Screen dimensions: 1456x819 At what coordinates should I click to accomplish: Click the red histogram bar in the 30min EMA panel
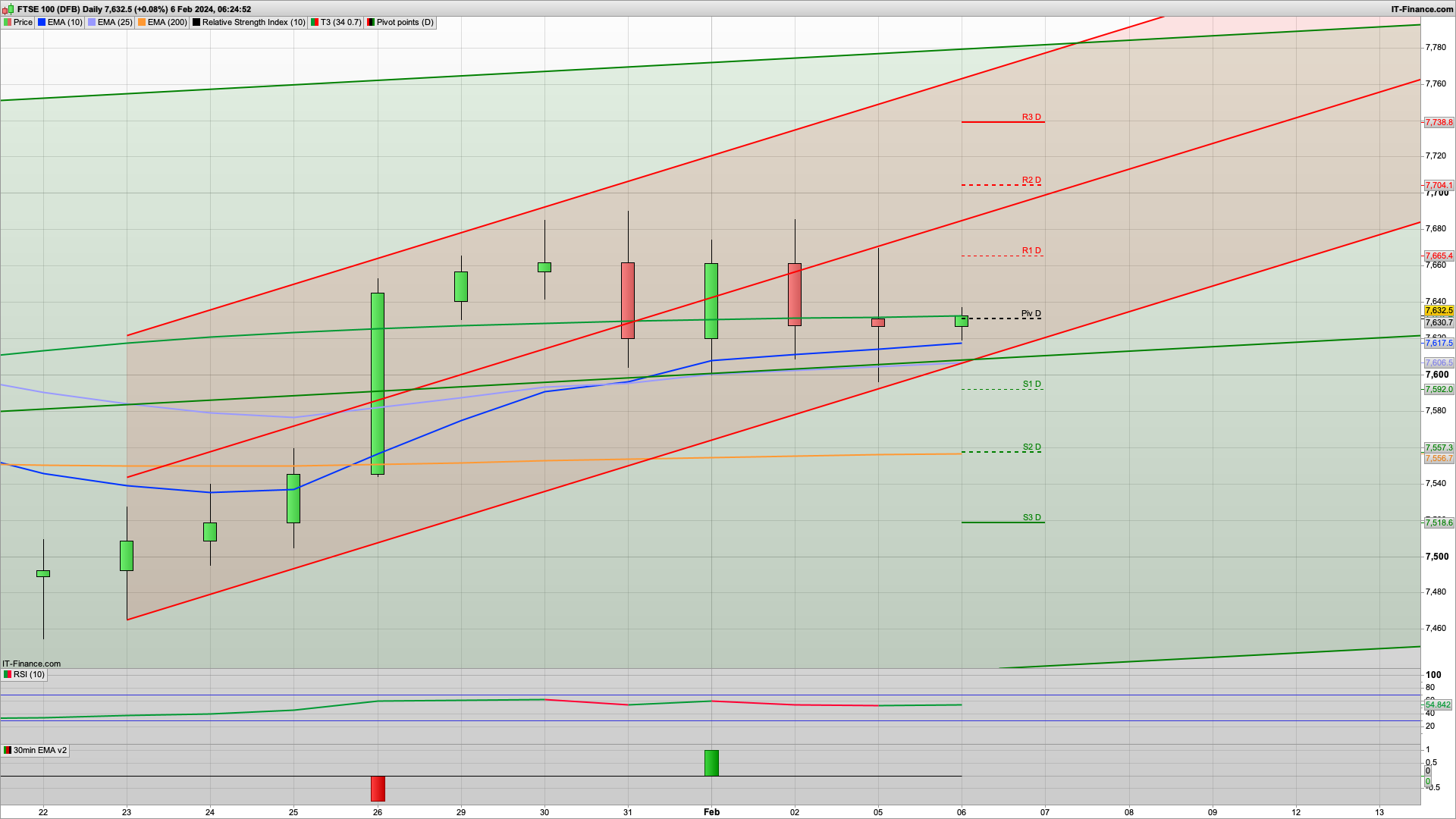point(378,789)
